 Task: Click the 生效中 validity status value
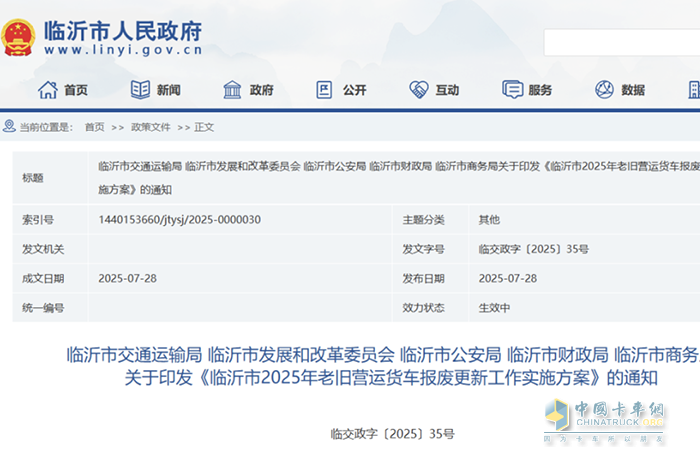pyautogui.click(x=494, y=308)
